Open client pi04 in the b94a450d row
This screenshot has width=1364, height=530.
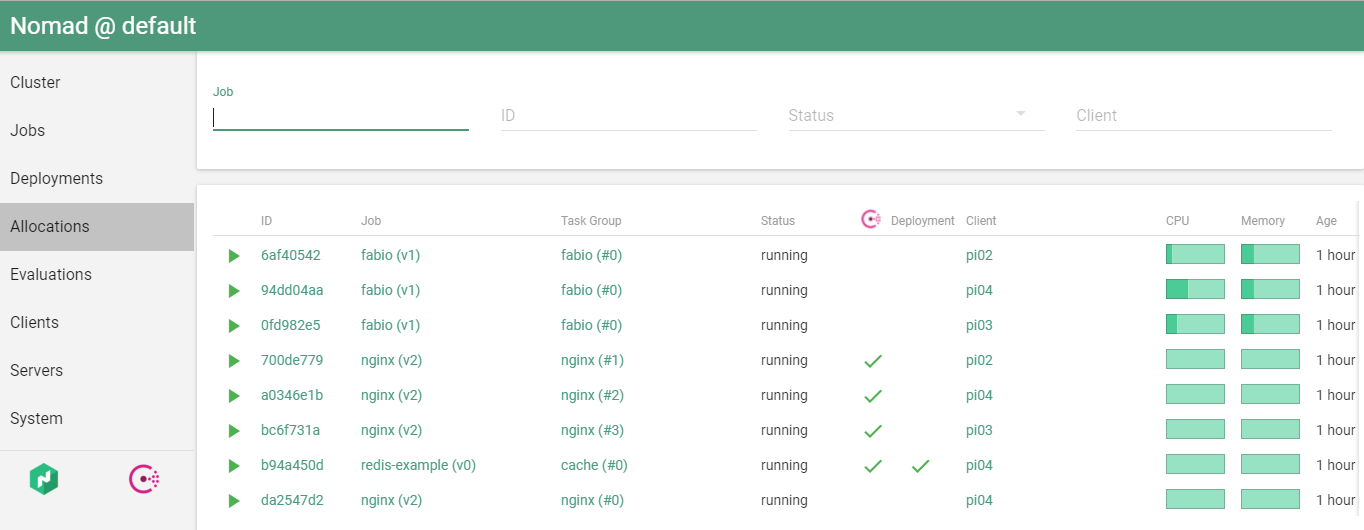click(x=979, y=465)
